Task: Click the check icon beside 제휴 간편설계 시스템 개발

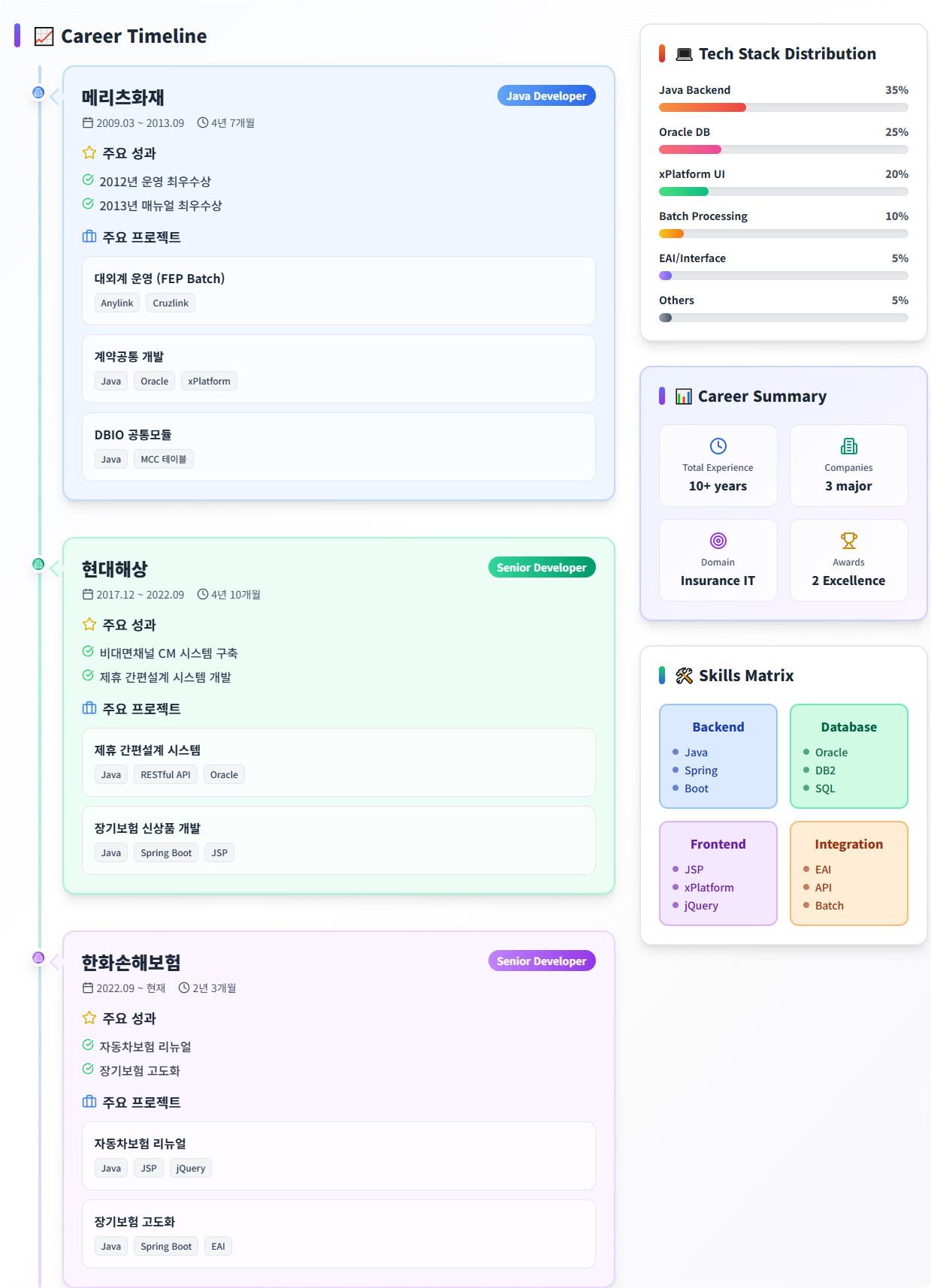Action: pyautogui.click(x=88, y=676)
